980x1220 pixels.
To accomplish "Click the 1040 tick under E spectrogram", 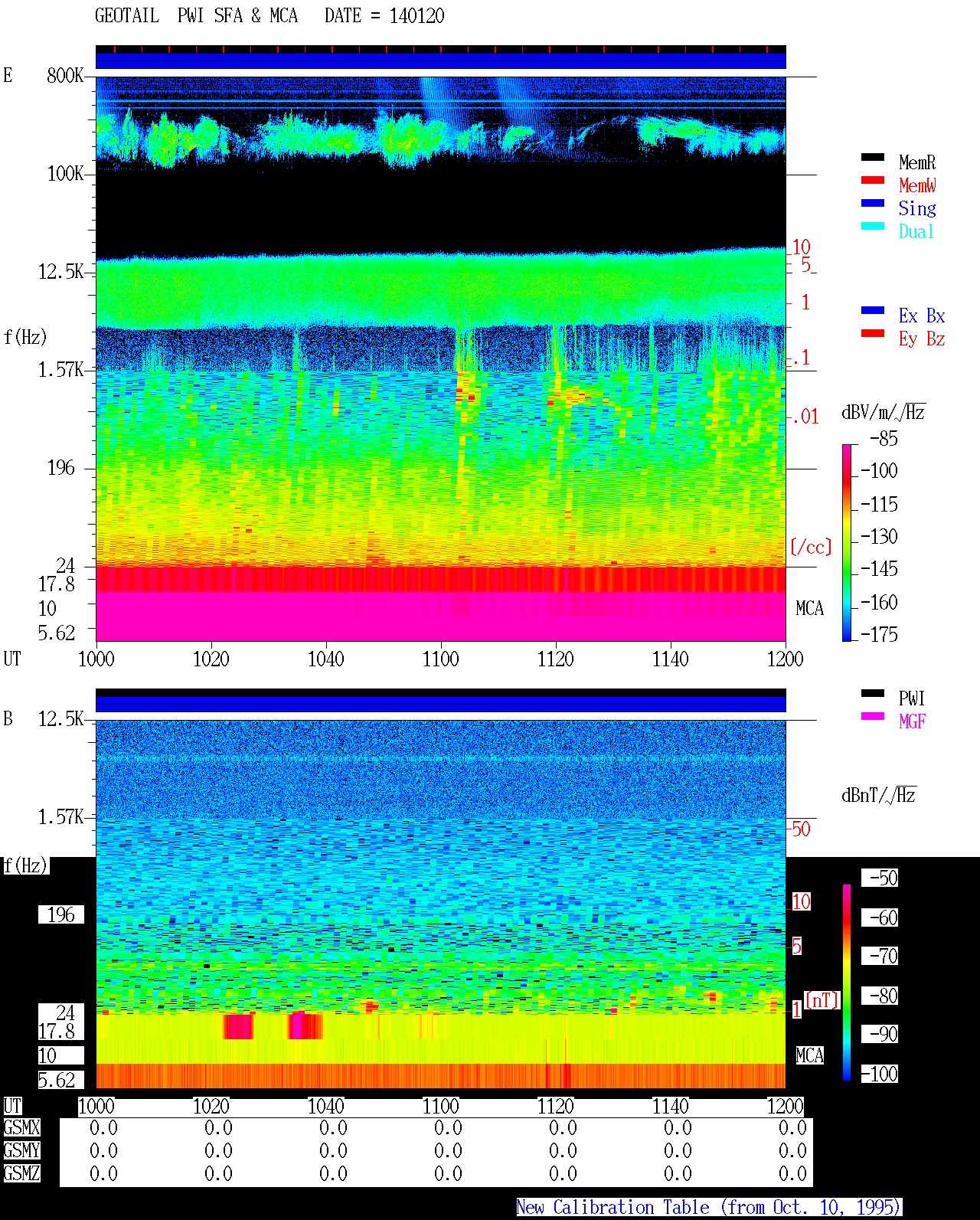I will point(326,659).
